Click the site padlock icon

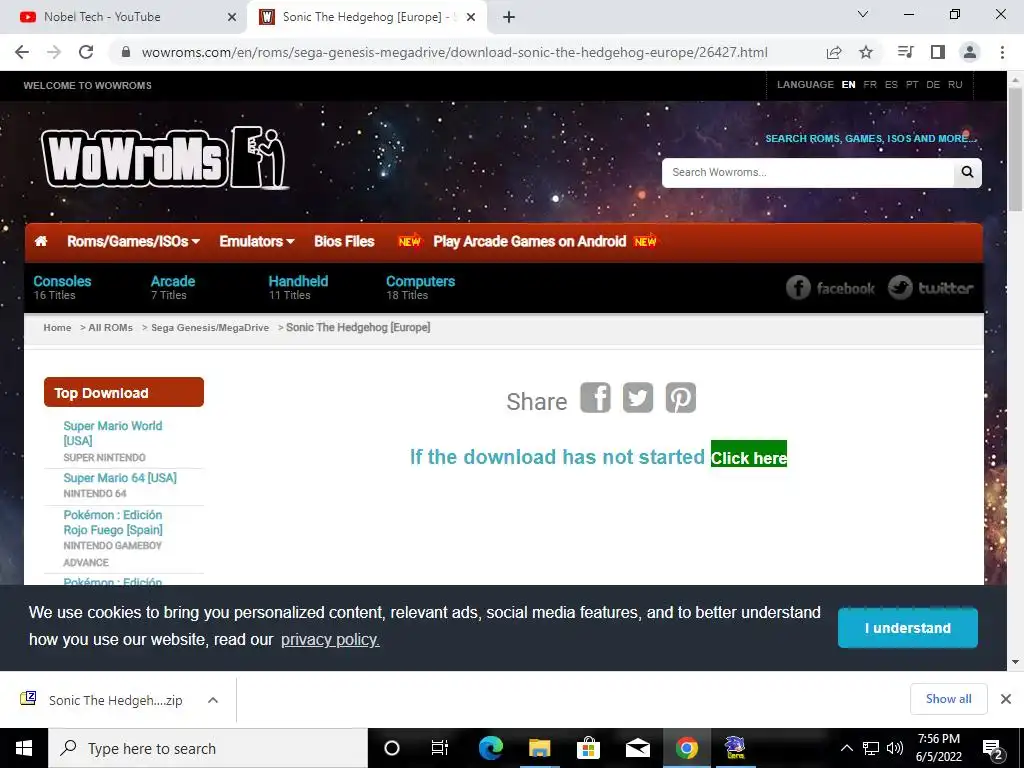(127, 52)
